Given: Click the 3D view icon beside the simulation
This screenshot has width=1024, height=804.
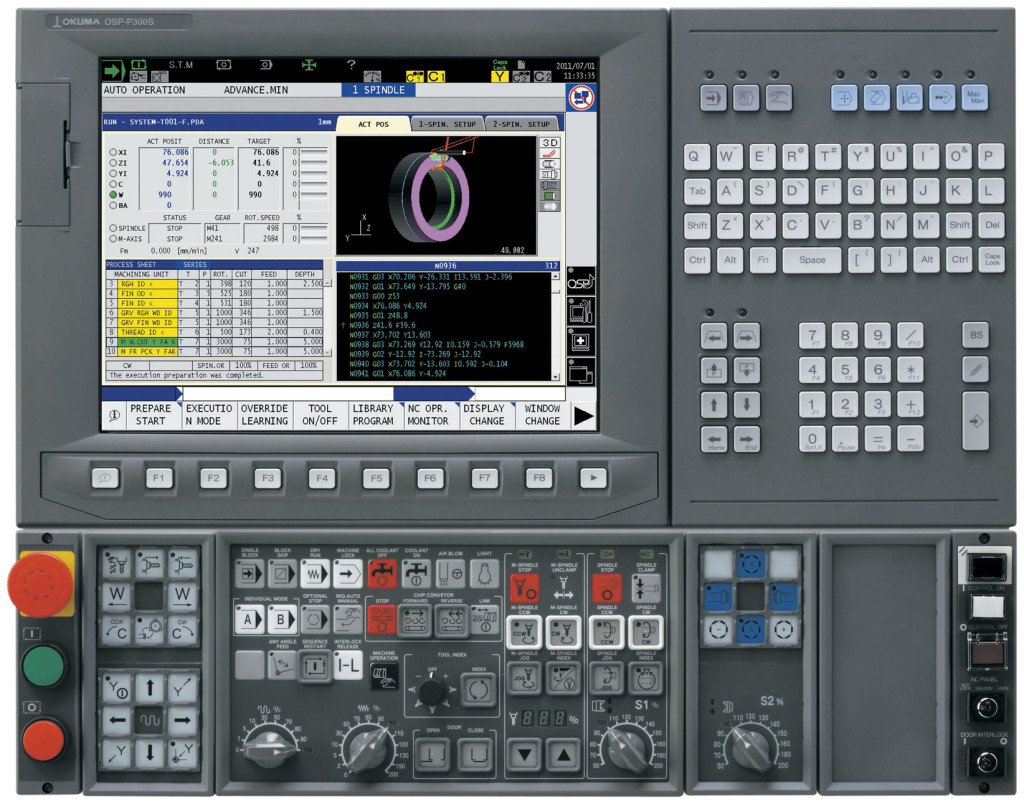Looking at the screenshot, I should (x=550, y=142).
